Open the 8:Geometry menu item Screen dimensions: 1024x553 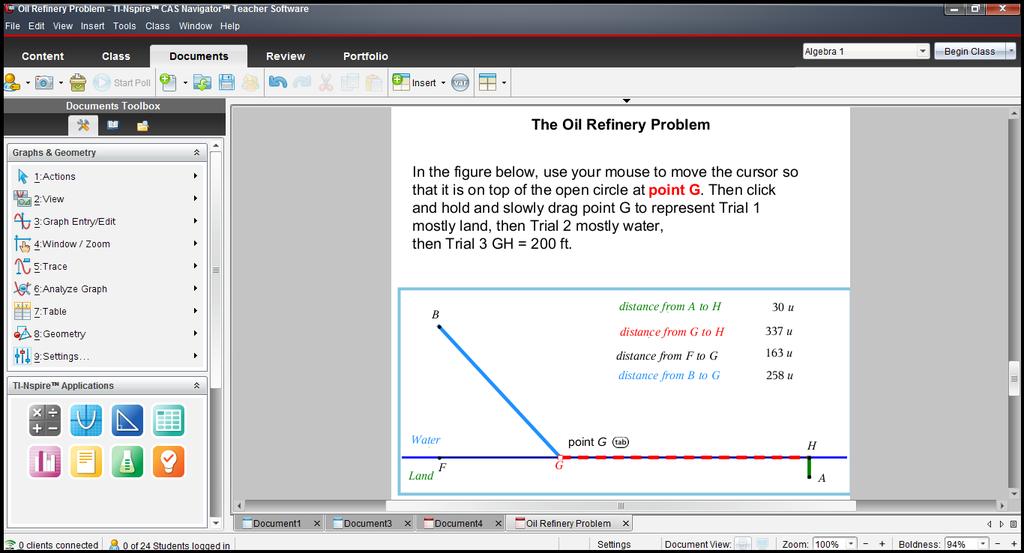(x=106, y=334)
